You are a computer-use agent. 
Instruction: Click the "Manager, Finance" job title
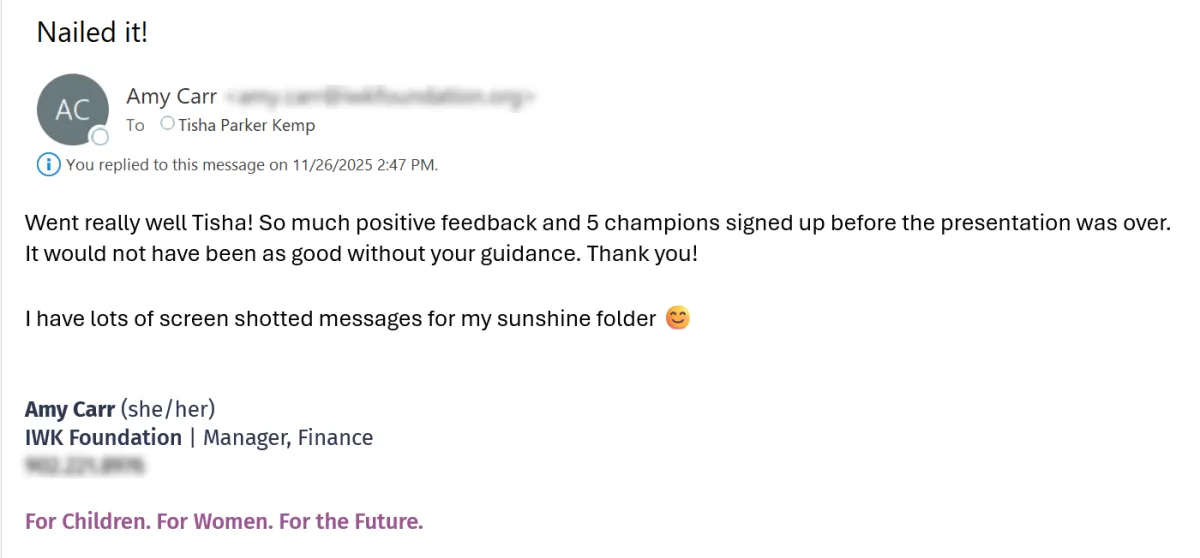pos(288,437)
